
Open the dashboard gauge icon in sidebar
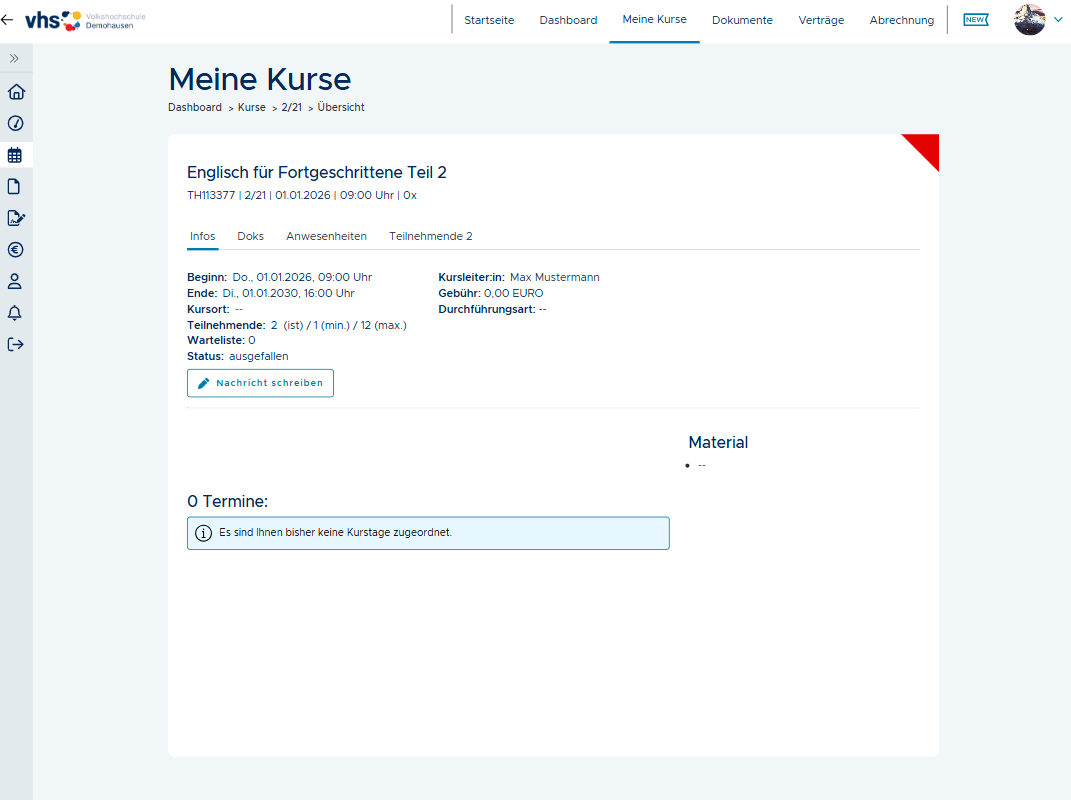[x=15, y=124]
